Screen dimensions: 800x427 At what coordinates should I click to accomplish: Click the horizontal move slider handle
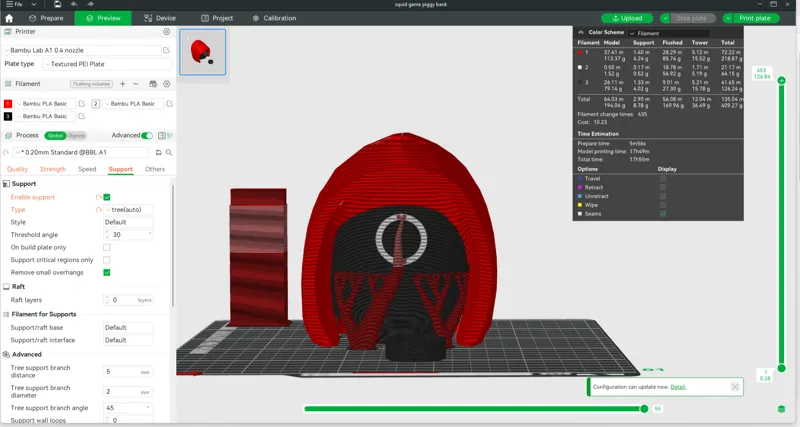click(x=644, y=409)
